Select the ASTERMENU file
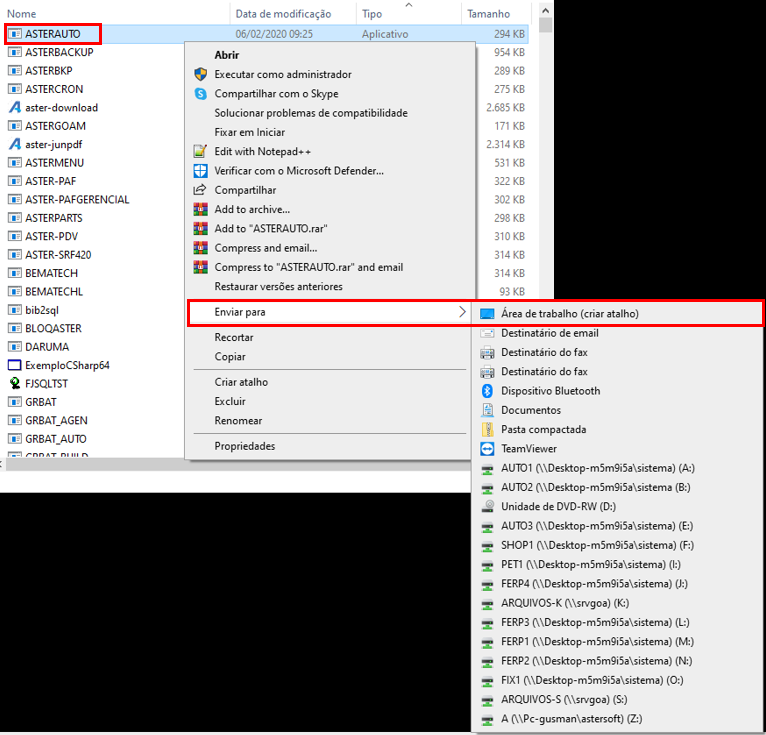The width and height of the screenshot is (766, 735). [x=55, y=163]
